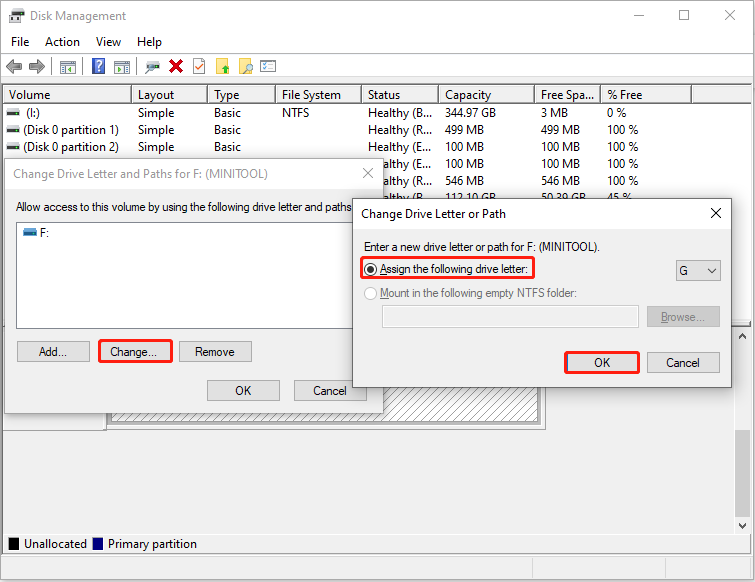Click the 0 % free cell

(616, 113)
